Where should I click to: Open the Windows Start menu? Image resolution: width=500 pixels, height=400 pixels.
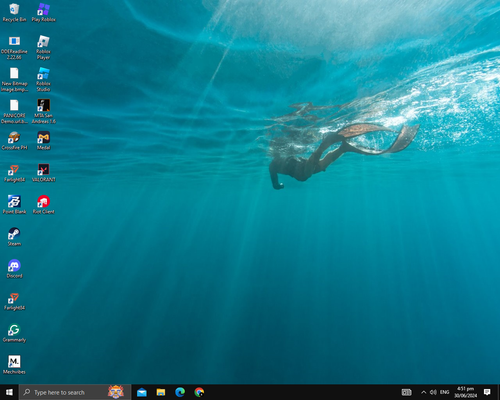[x=9, y=392]
